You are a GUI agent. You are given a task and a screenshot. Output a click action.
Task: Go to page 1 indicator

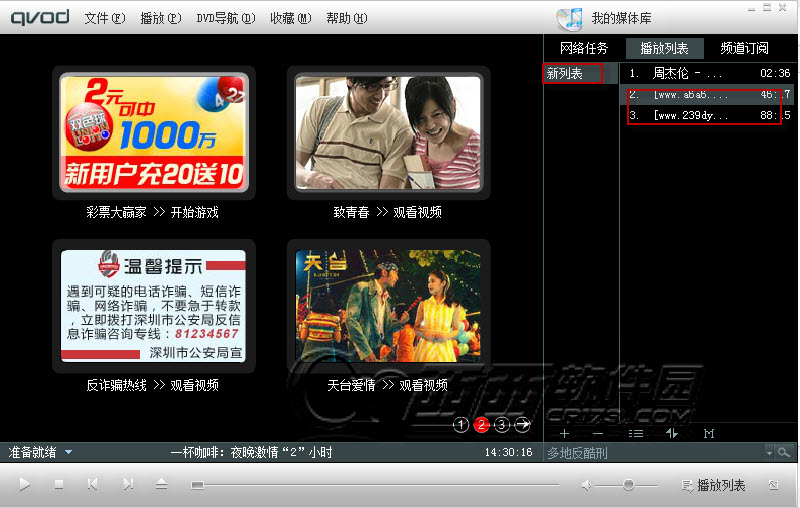click(x=461, y=424)
